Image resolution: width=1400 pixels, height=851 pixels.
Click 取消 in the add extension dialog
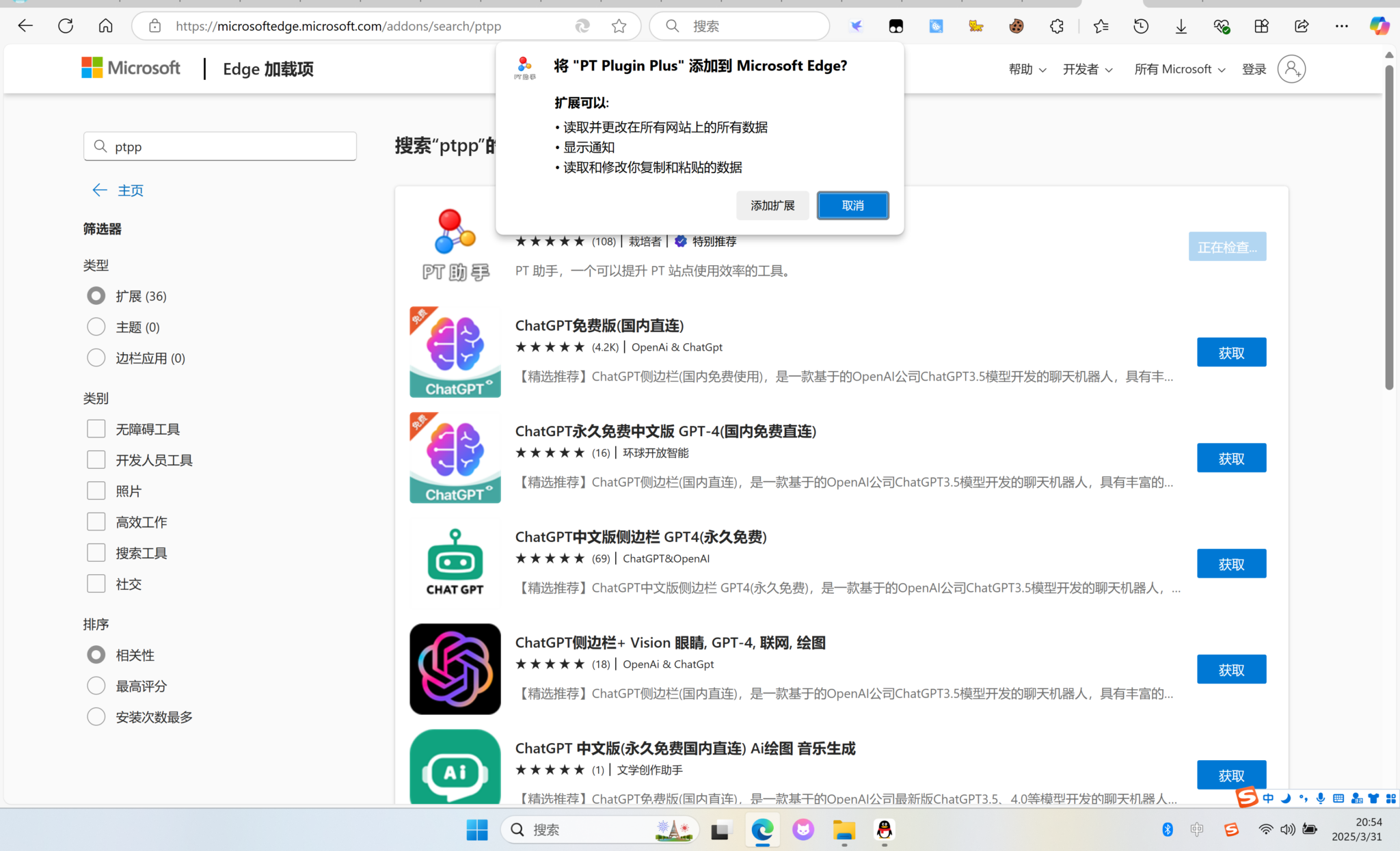coord(852,205)
